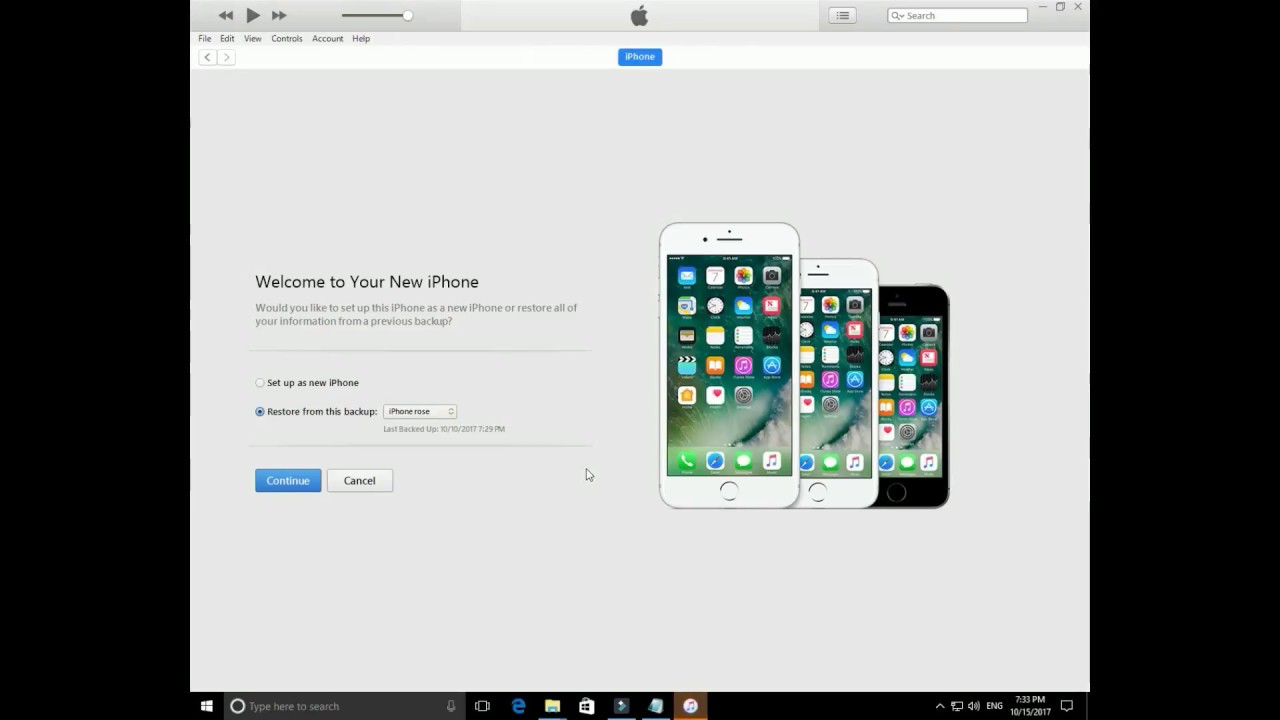Image resolution: width=1280 pixels, height=720 pixels.
Task: Launch Microsoft Edge from the taskbar
Action: [518, 706]
